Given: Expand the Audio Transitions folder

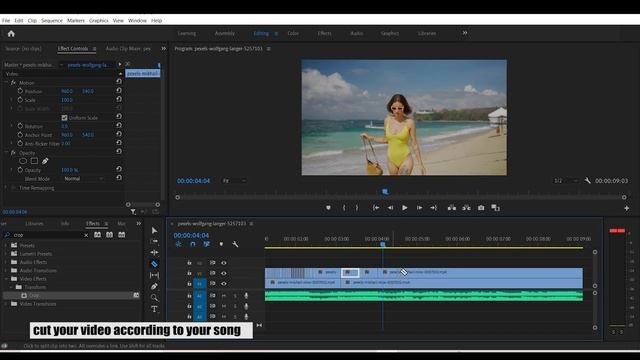Looking at the screenshot, I should (6, 271).
